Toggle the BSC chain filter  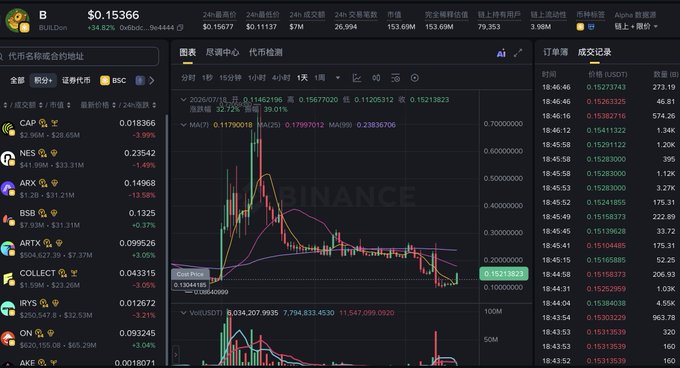(113, 81)
